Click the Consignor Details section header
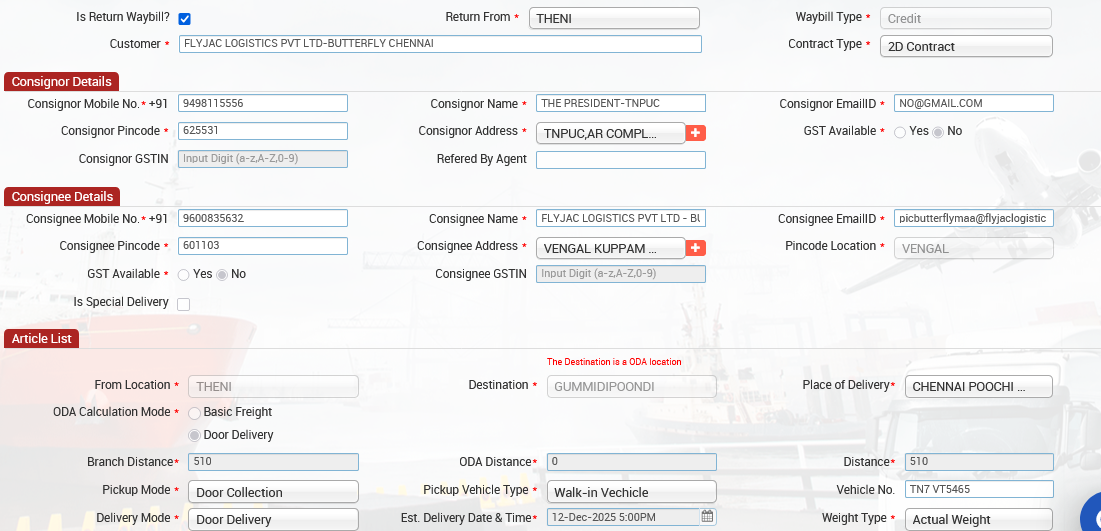The width and height of the screenshot is (1101, 531). coord(61,82)
